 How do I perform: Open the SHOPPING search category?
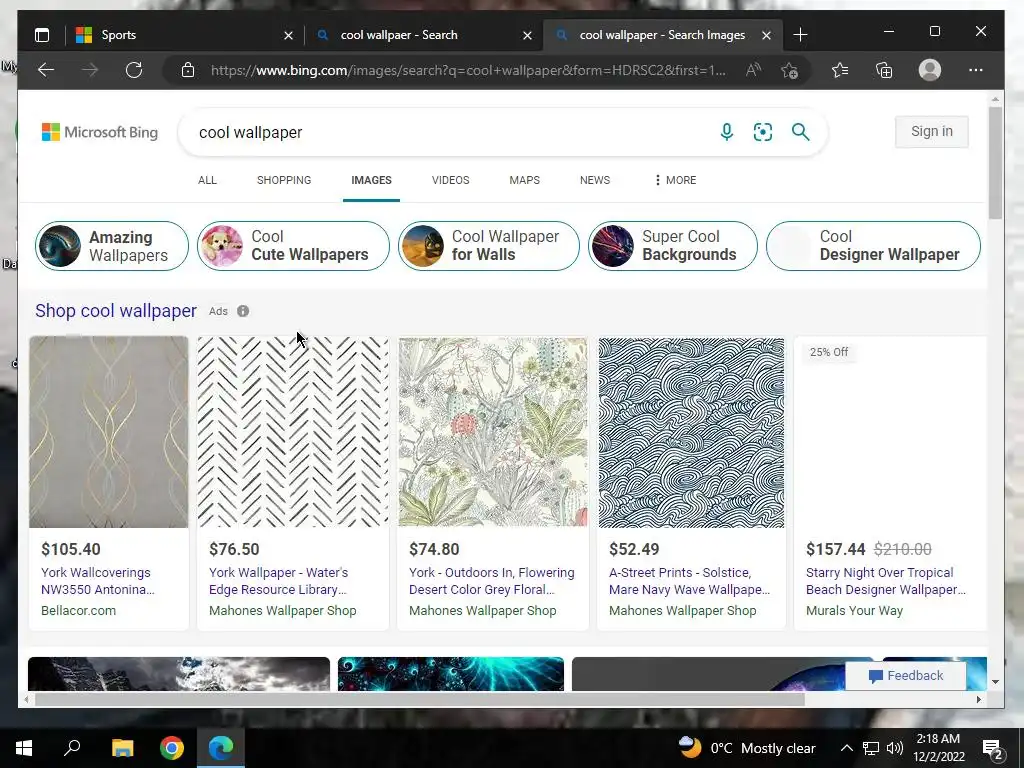(x=284, y=180)
